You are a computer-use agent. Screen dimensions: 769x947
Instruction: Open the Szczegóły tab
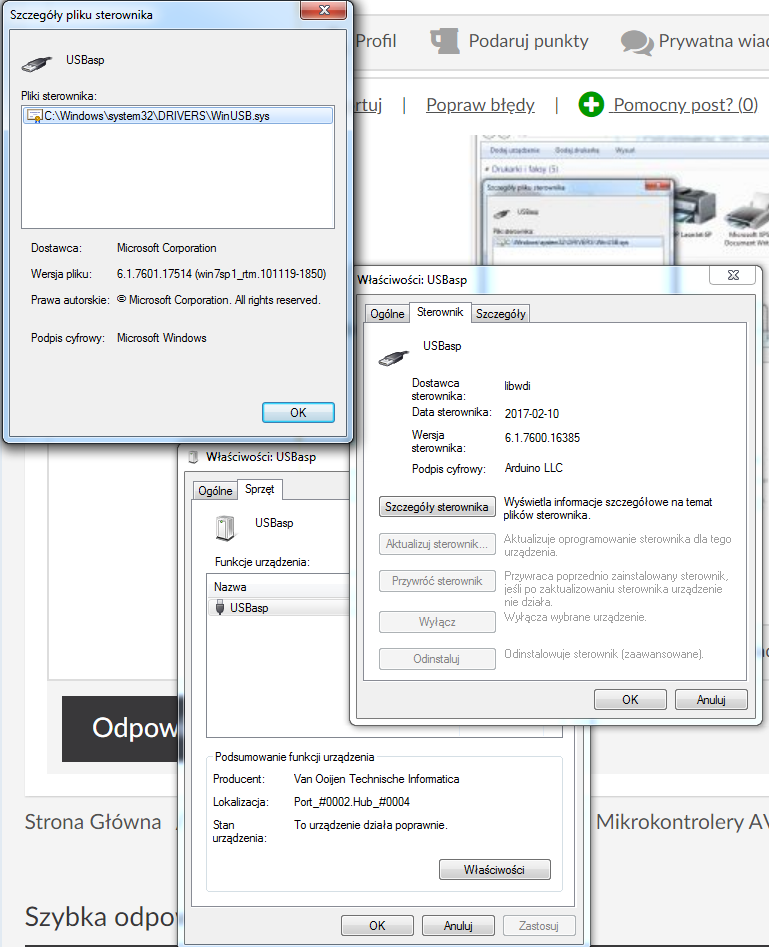point(501,313)
